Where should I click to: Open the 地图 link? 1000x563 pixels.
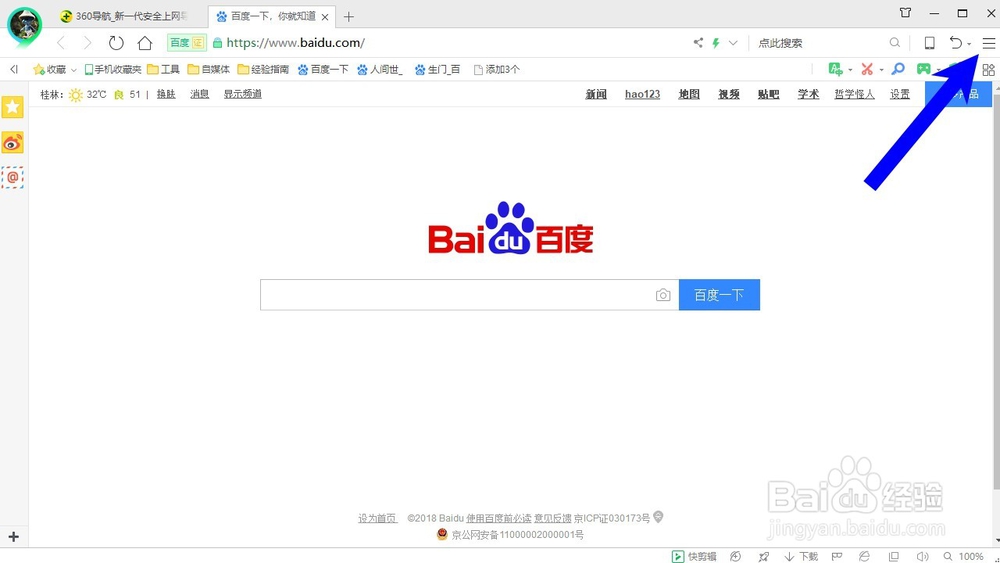click(689, 94)
